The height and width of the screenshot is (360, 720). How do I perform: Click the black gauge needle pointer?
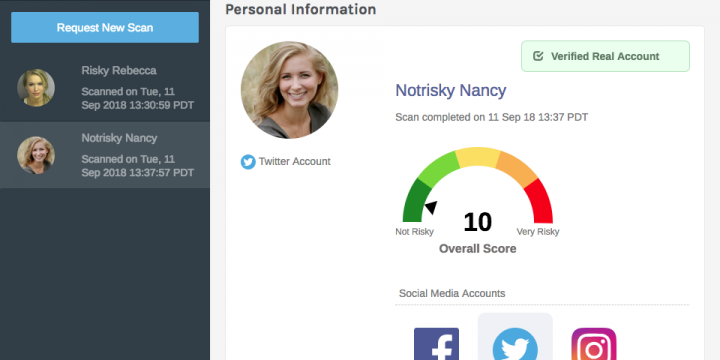pos(431,207)
